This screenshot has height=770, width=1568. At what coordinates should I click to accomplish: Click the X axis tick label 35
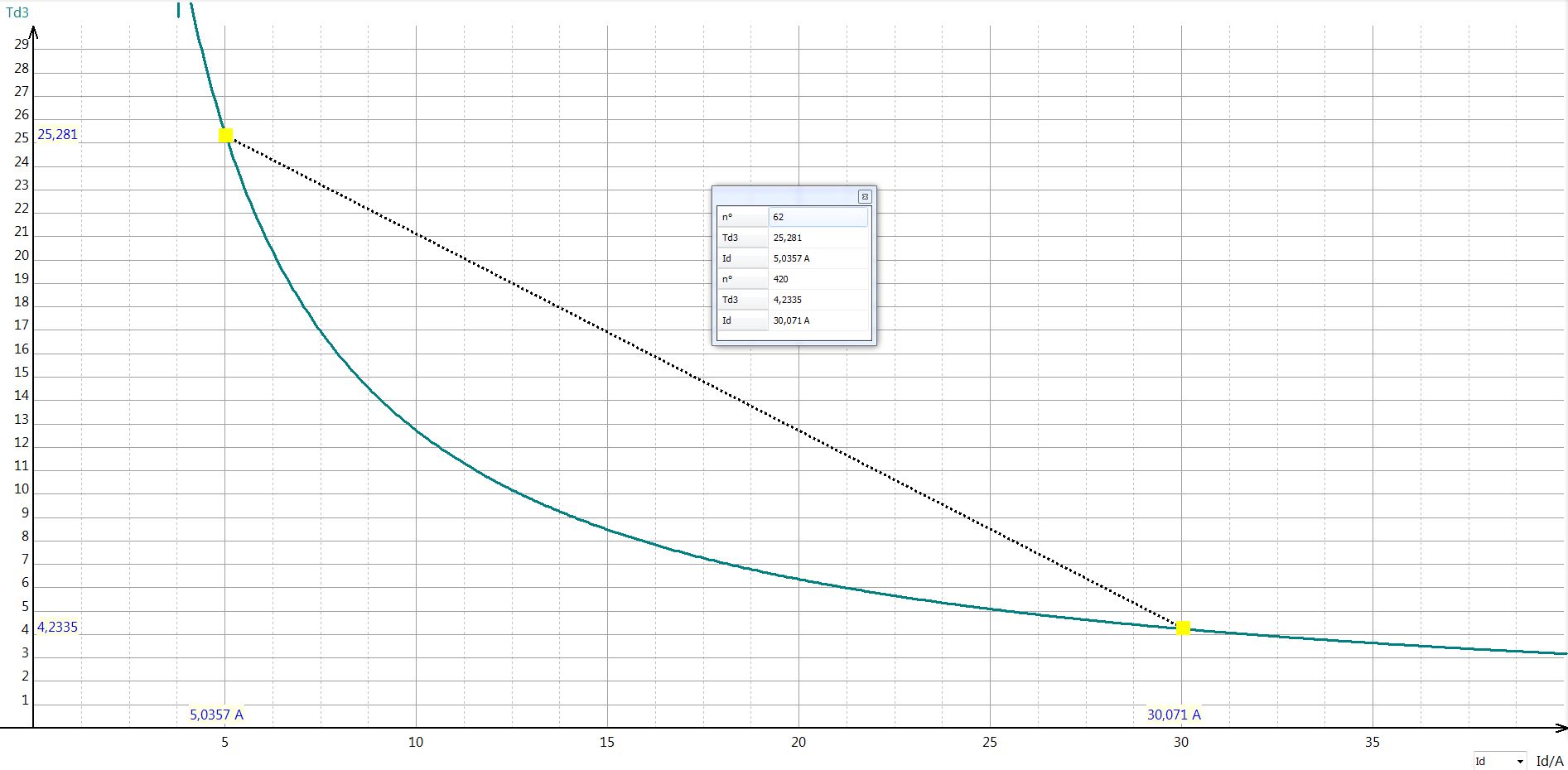(1373, 742)
